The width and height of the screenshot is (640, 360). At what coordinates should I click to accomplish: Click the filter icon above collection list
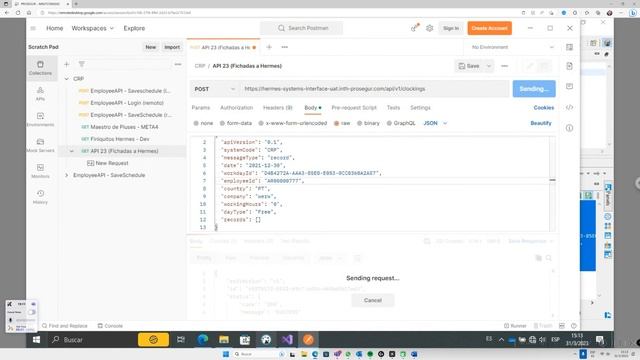[x=82, y=64]
